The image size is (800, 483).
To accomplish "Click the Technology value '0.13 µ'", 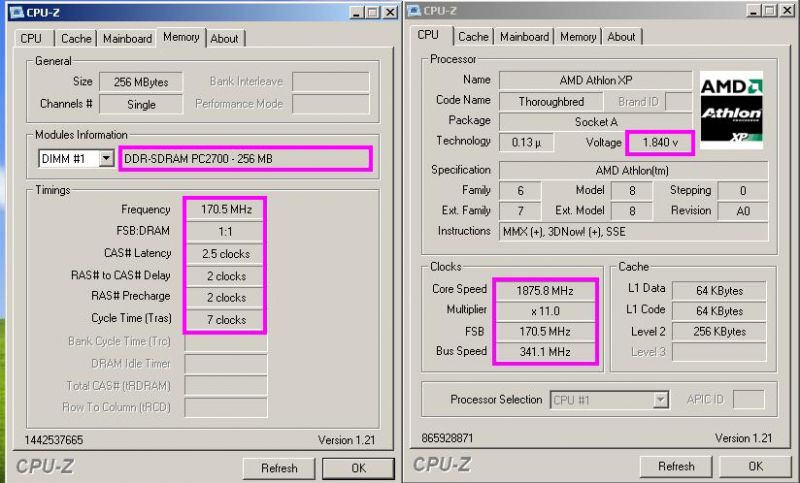I will (526, 142).
